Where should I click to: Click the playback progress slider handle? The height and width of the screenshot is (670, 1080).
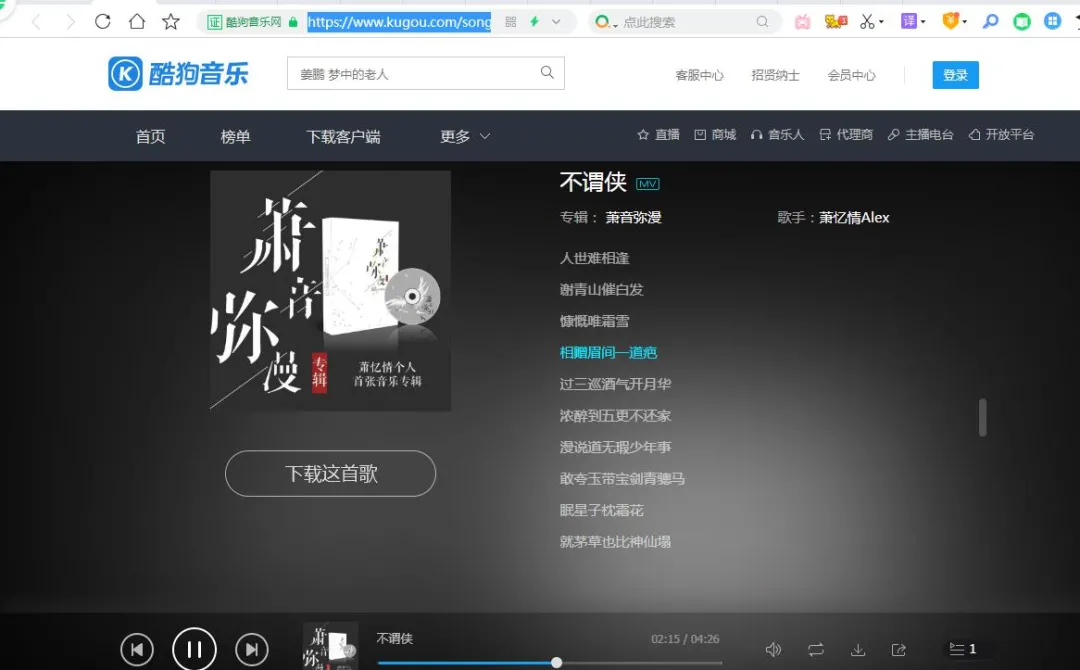(x=557, y=662)
